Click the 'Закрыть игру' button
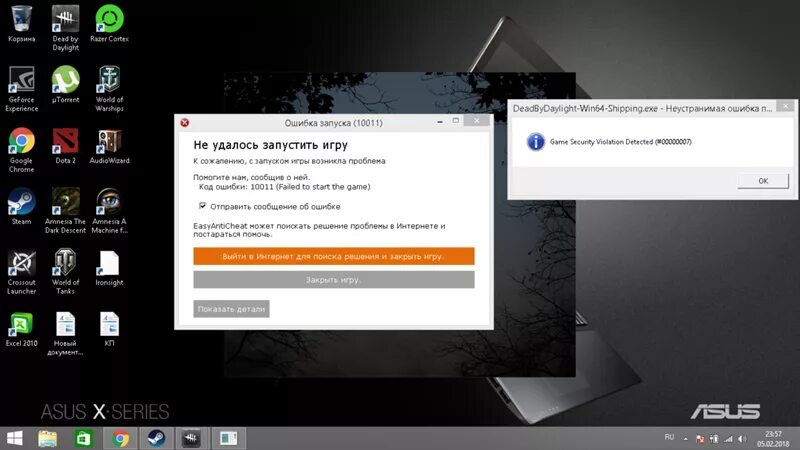This screenshot has width=800, height=450. pyautogui.click(x=334, y=280)
